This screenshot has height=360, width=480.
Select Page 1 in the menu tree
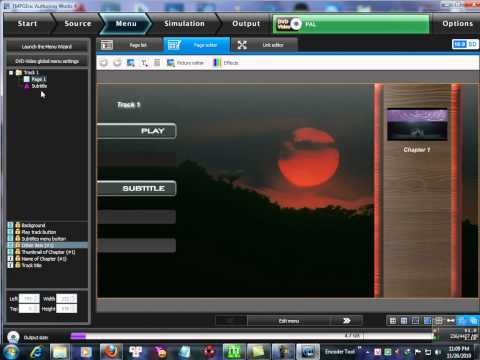coord(35,79)
